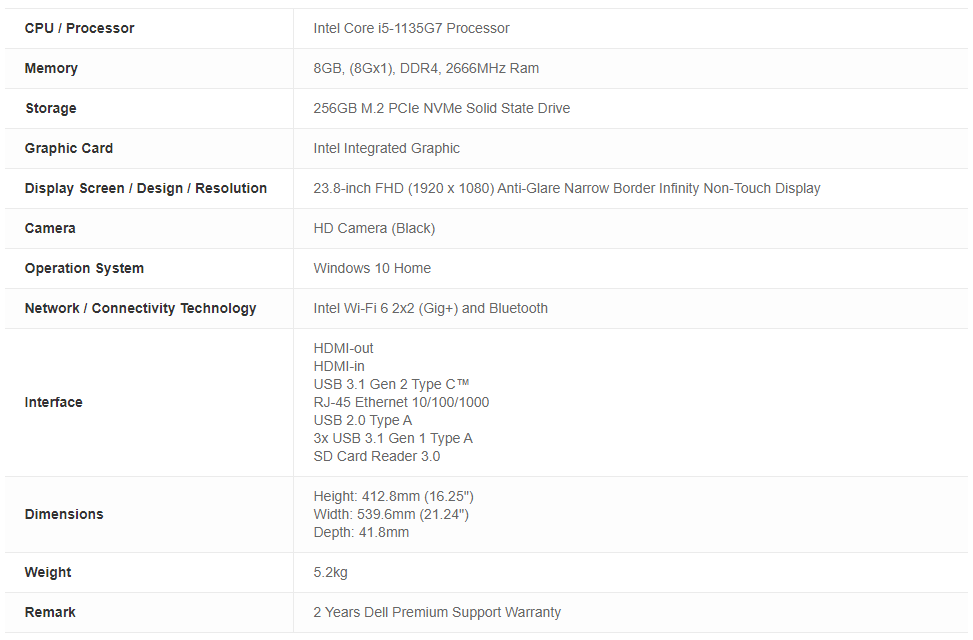Click the 5.2kg weight value
This screenshot has width=973, height=640.
coord(330,572)
